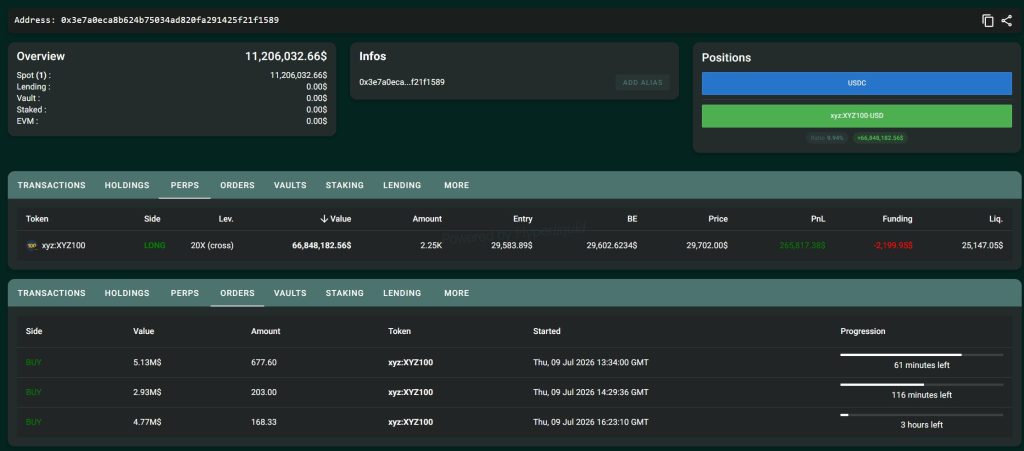Click the start time Thu, 09 Jul 2026 16:23:10 GMT

point(590,422)
